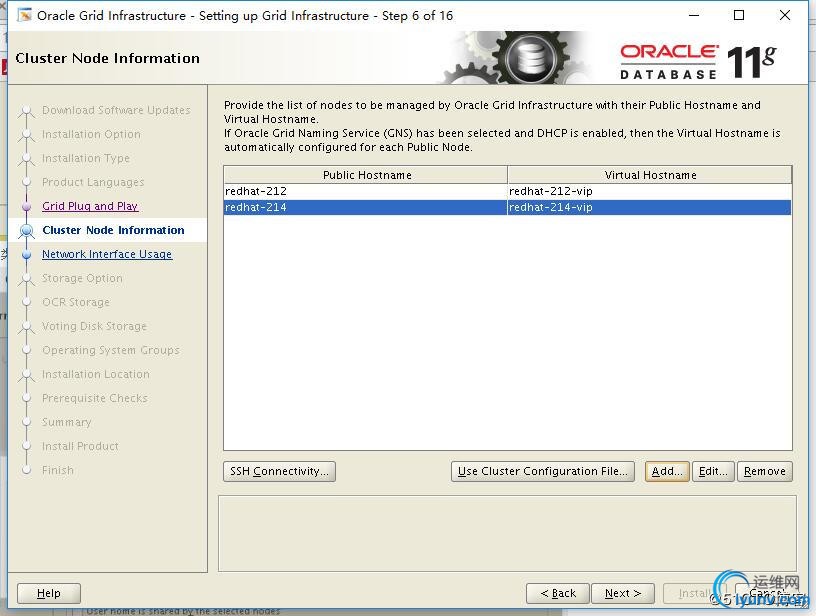Click the Public Hostname column header
This screenshot has width=816, height=616.
tap(366, 175)
